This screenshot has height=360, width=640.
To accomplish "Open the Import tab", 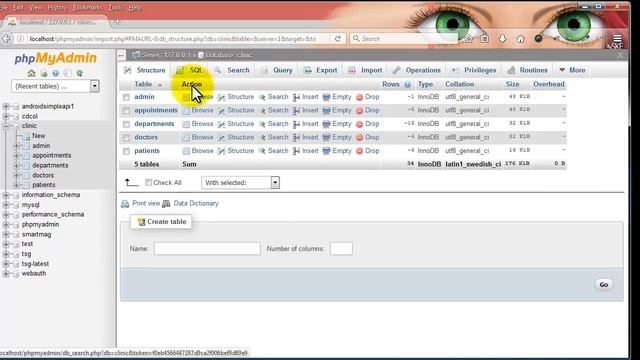I will click(x=365, y=70).
